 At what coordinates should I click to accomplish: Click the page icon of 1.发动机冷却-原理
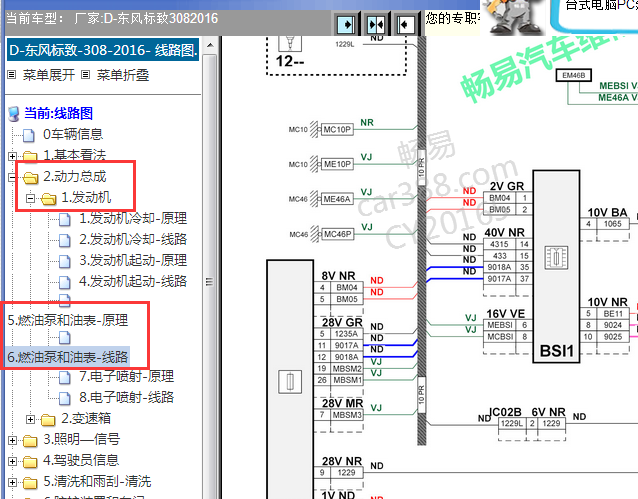pos(65,219)
